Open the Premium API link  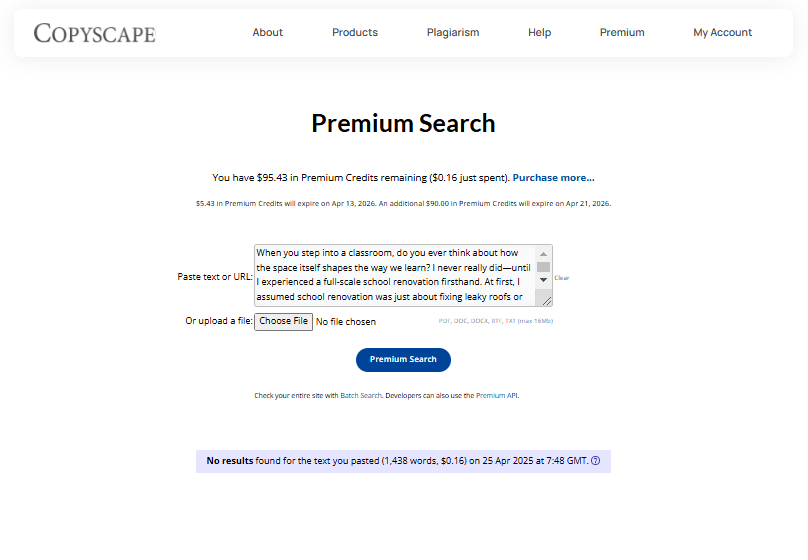click(497, 396)
